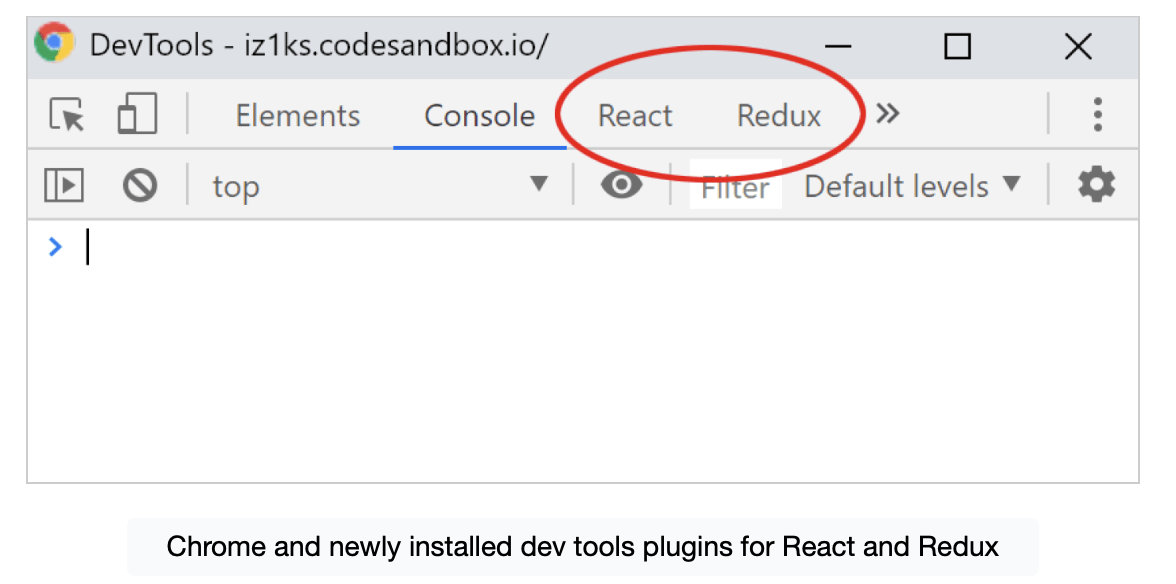Activate the inspect element picker icon
Image resolution: width=1176 pixels, height=584 pixels.
click(x=67, y=115)
